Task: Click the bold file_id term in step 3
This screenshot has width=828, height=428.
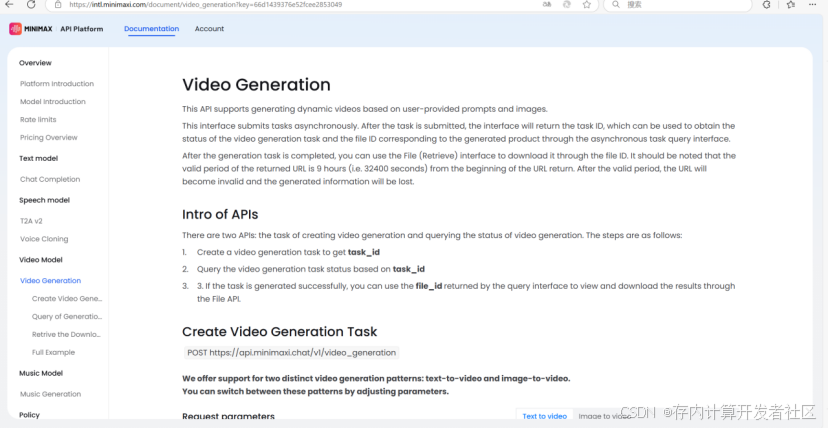Action: 429,286
